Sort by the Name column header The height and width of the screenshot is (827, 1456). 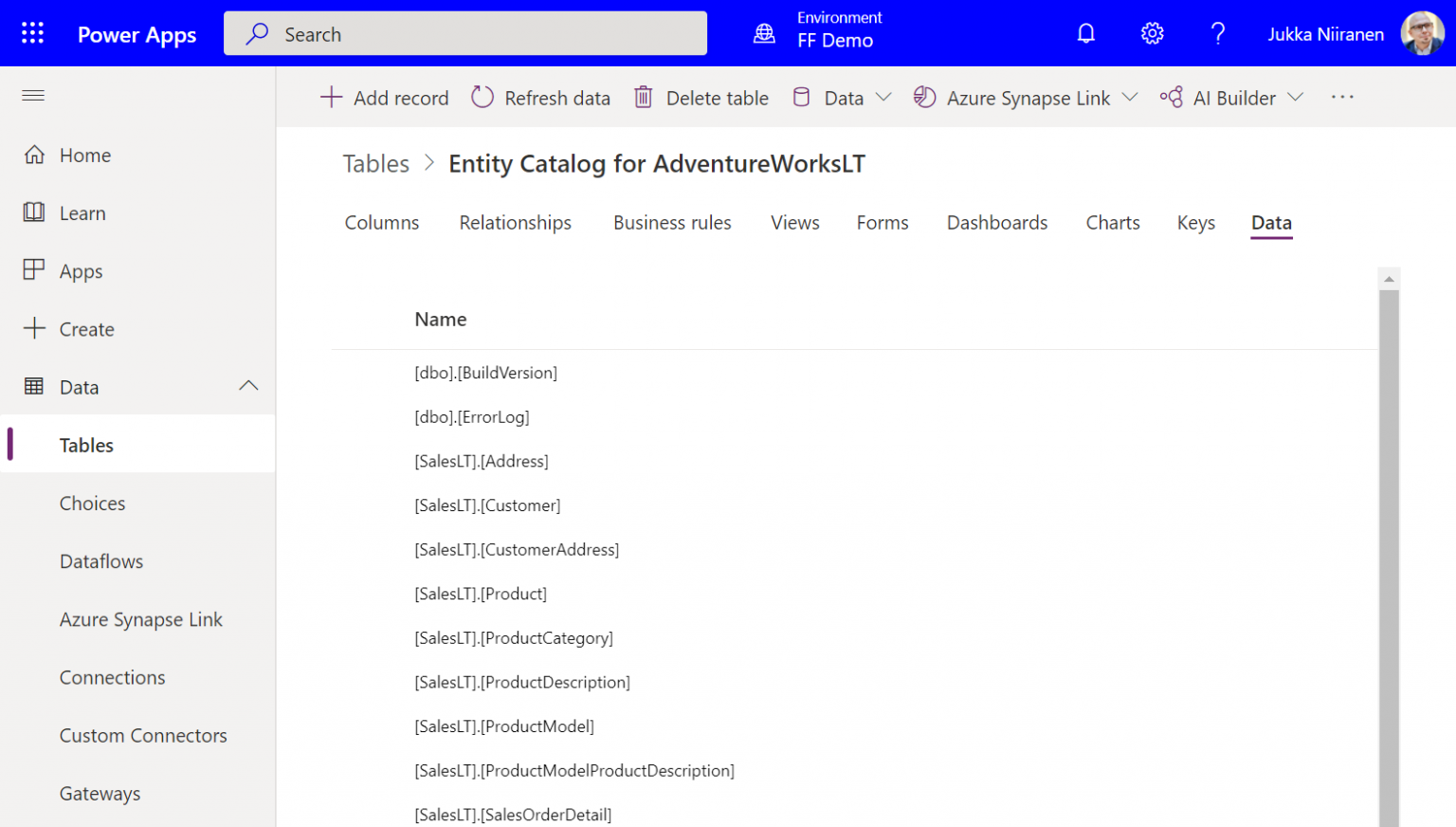pos(440,320)
